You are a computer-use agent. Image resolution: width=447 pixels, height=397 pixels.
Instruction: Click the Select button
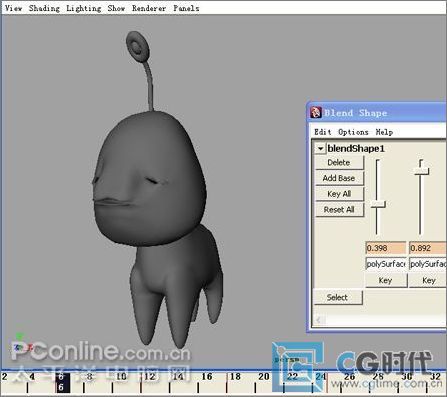pos(337,297)
